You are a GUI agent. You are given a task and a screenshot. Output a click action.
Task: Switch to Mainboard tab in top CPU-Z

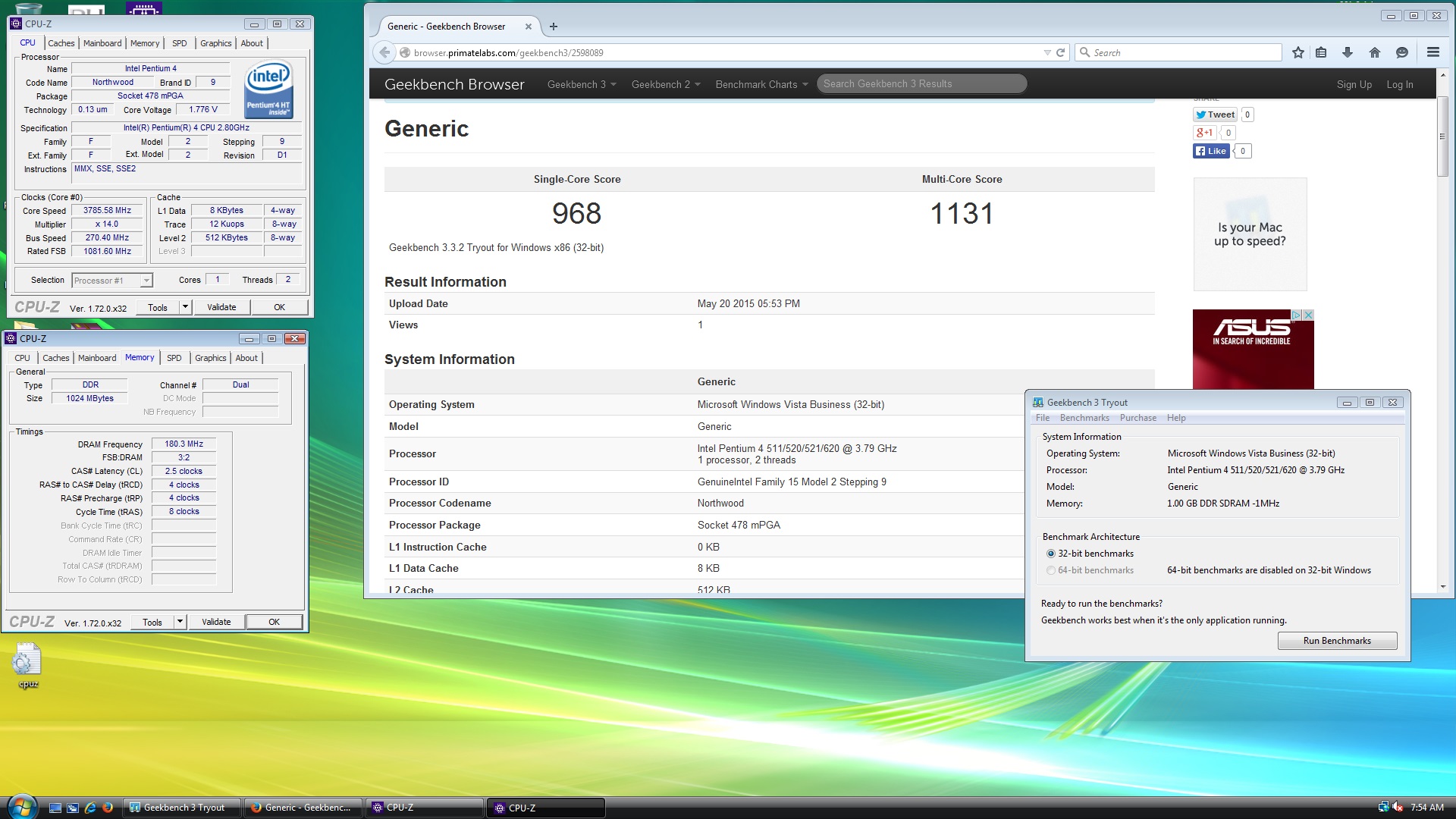click(x=102, y=43)
